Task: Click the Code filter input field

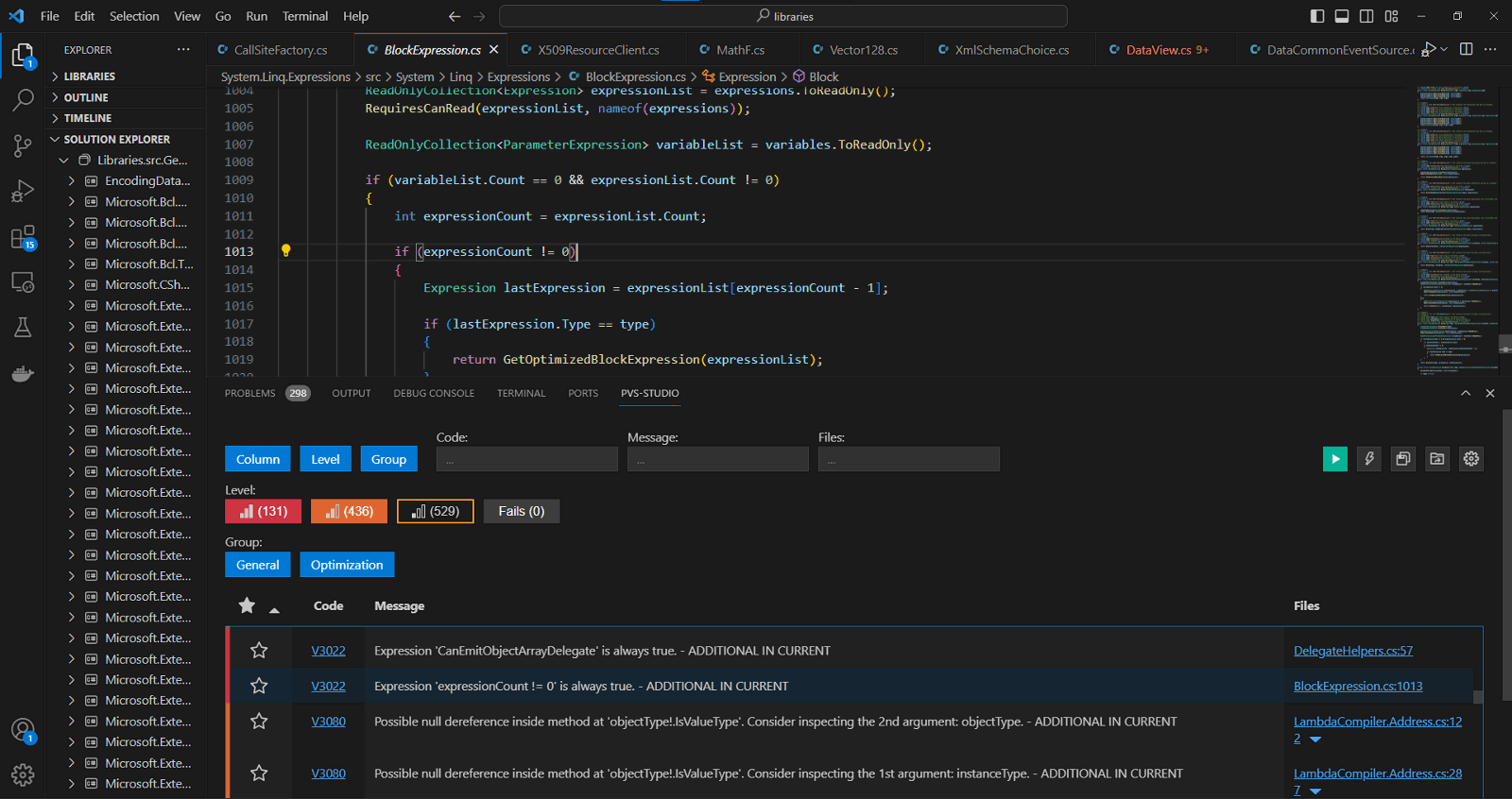Action: [526, 460]
